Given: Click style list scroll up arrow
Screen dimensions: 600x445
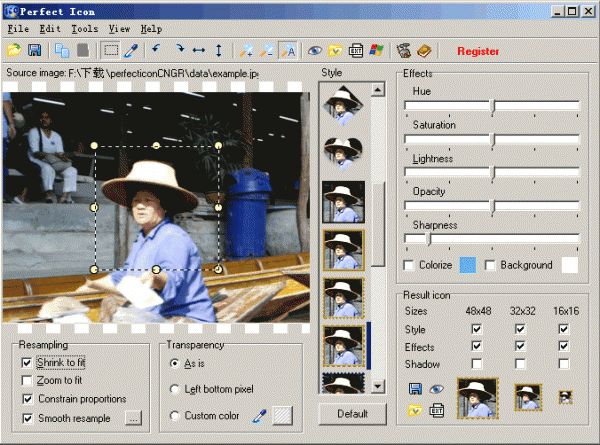Looking at the screenshot, I should (x=378, y=90).
